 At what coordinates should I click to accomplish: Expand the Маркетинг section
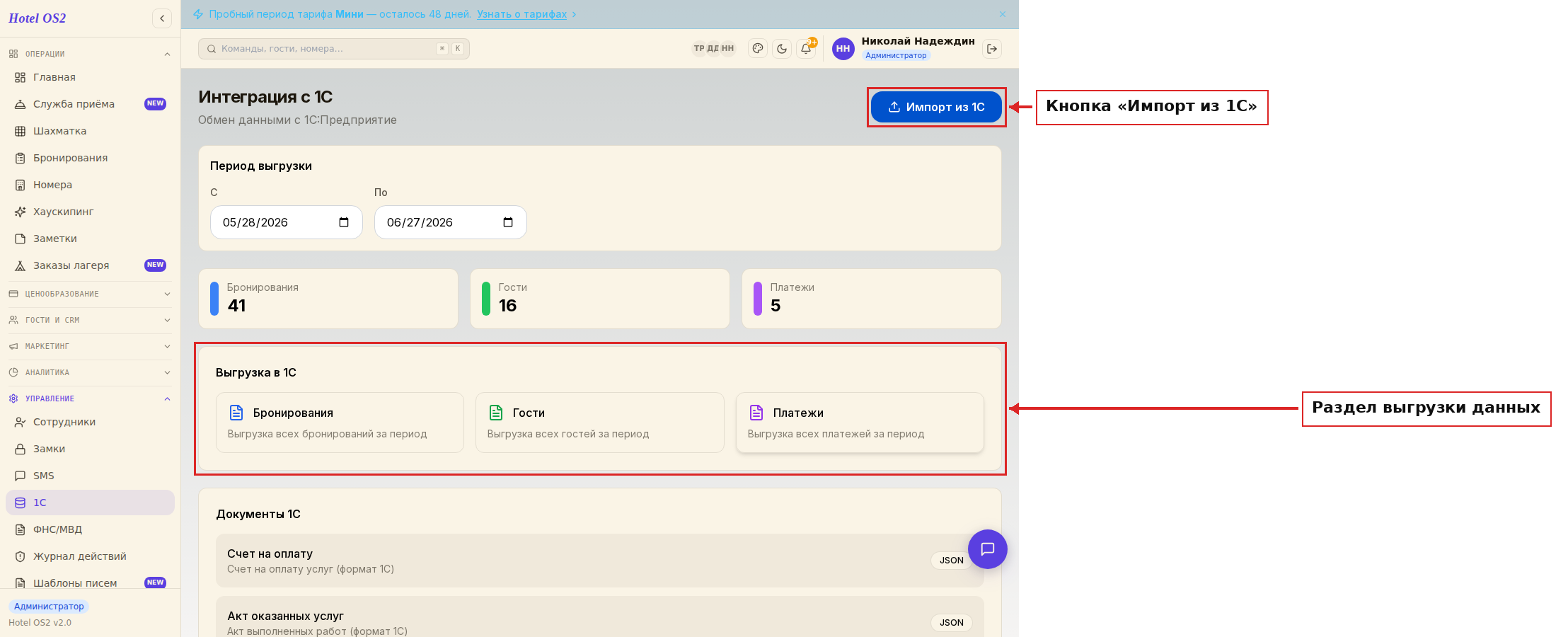[90, 346]
